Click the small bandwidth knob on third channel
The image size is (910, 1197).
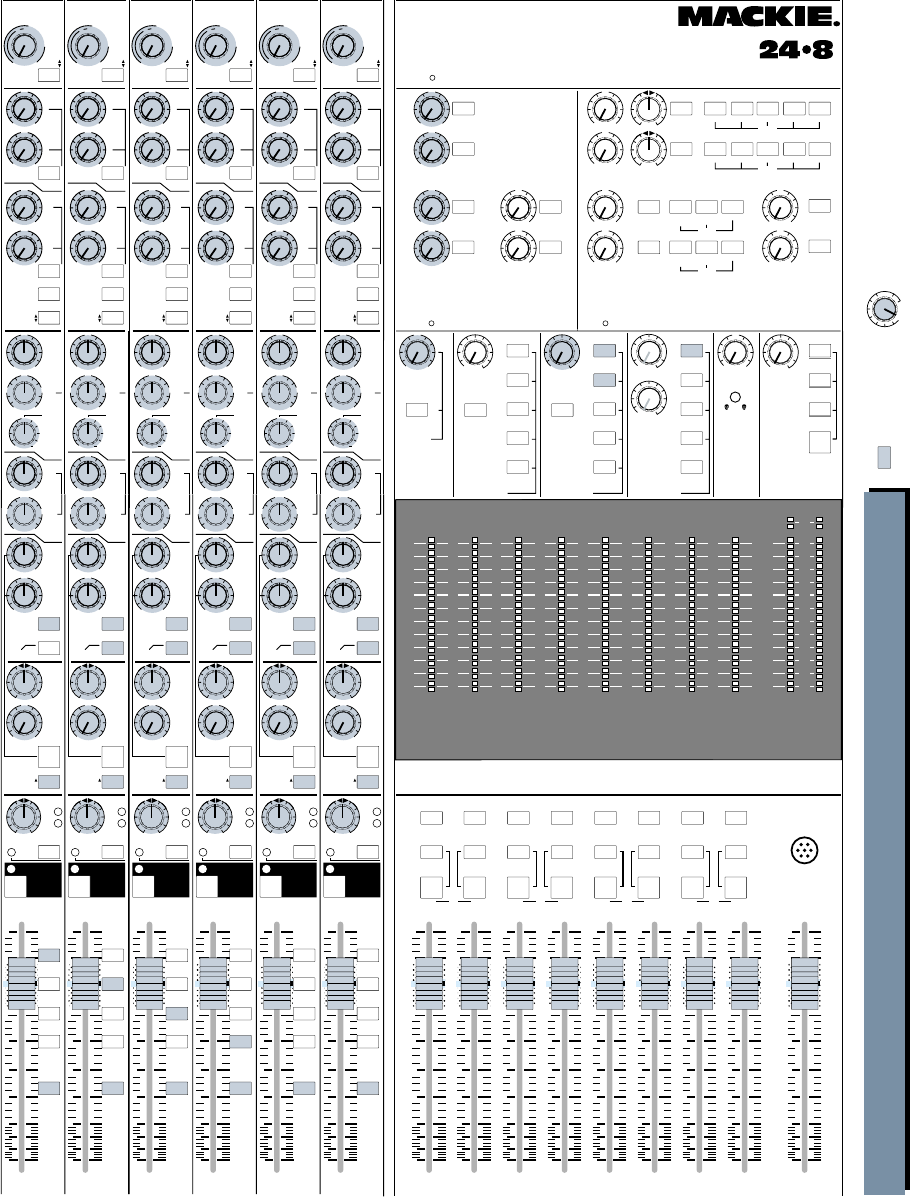click(x=151, y=434)
